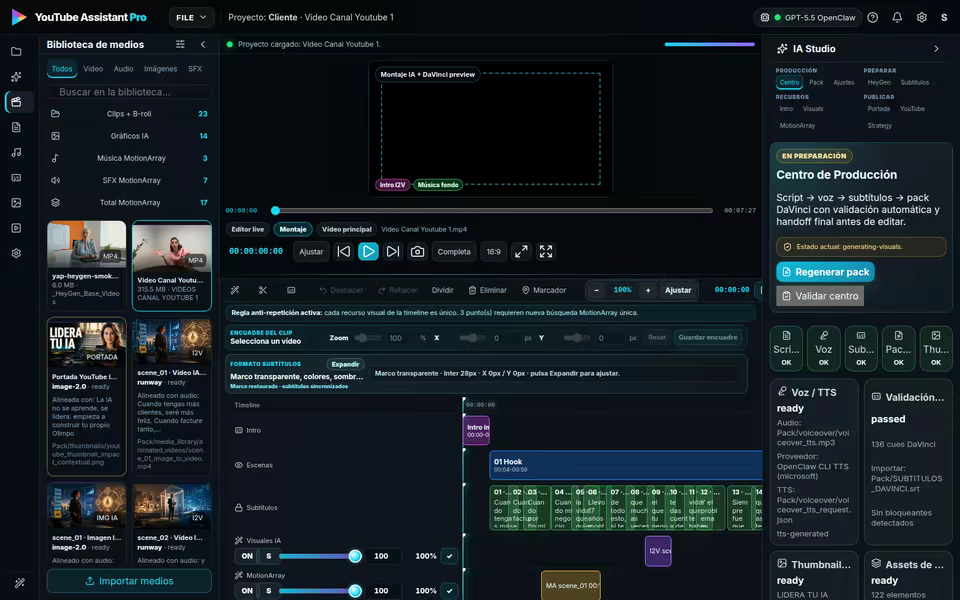Toggle the MotionArray checkmark box
This screenshot has width=960, height=600.
[x=449, y=591]
